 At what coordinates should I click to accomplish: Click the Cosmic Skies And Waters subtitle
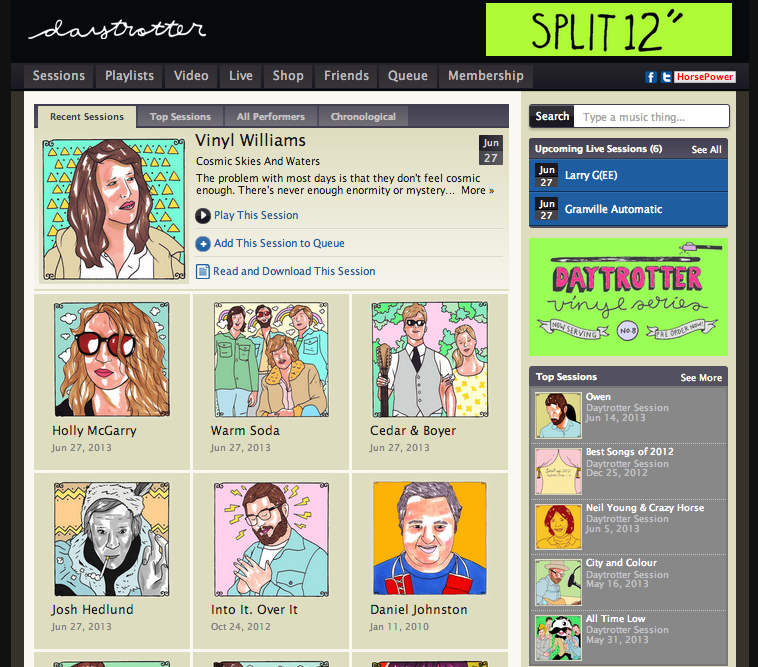click(x=258, y=161)
